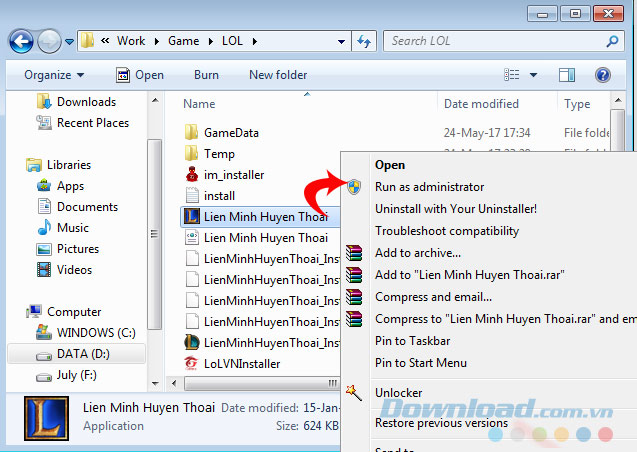Choose Open in the context menu
Viewport: 637px width, 452px height.
click(x=390, y=165)
